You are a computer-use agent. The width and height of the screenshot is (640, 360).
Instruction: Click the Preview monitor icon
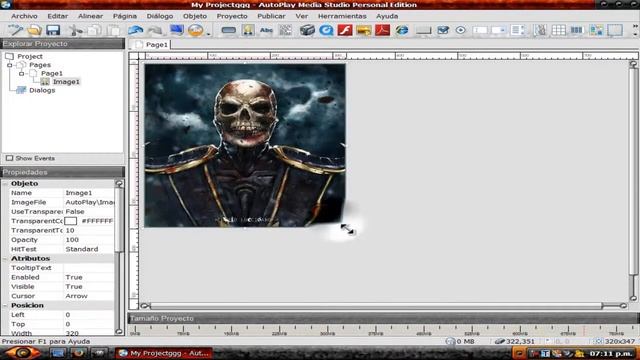177,30
